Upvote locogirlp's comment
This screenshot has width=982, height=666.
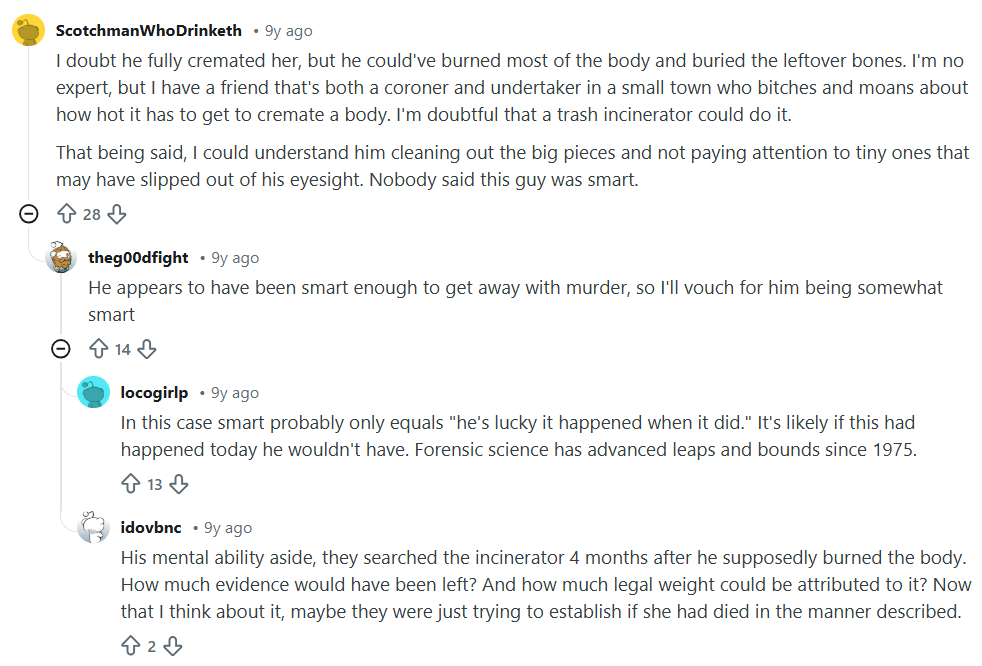(130, 484)
